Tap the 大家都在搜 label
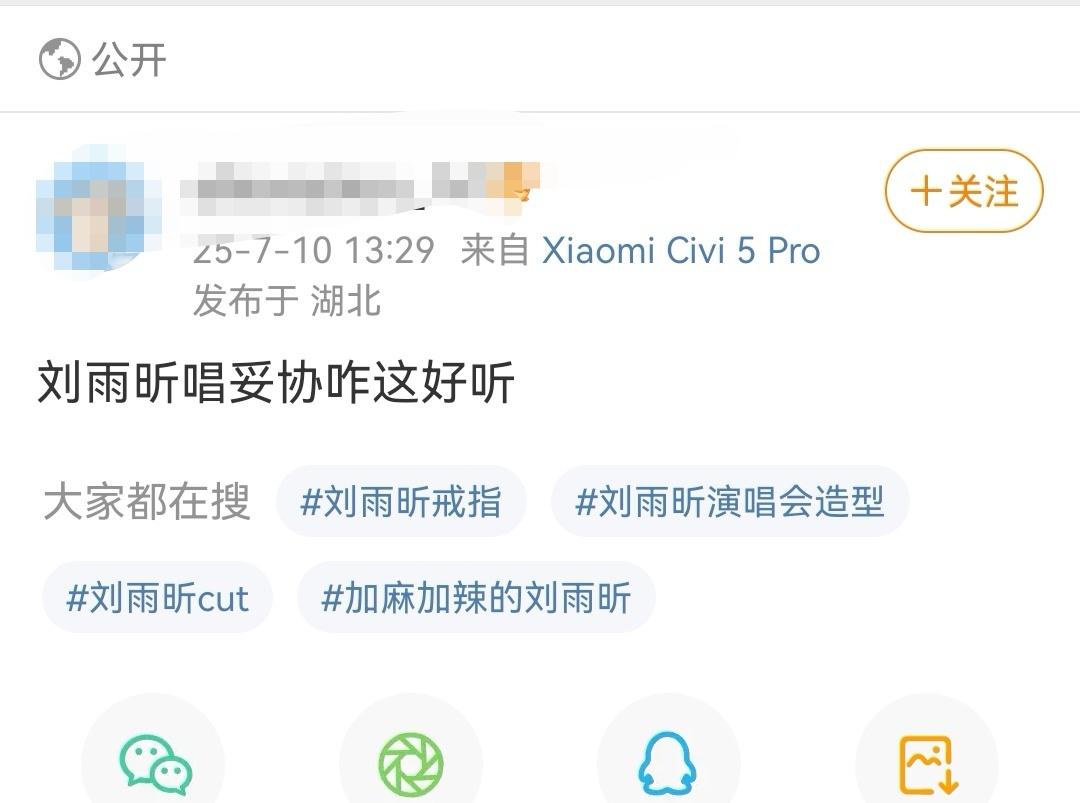The image size is (1080, 803). [147, 501]
